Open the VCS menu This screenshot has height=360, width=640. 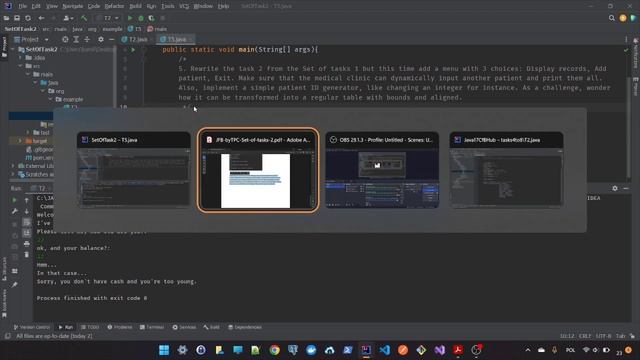pyautogui.click(x=184, y=6)
